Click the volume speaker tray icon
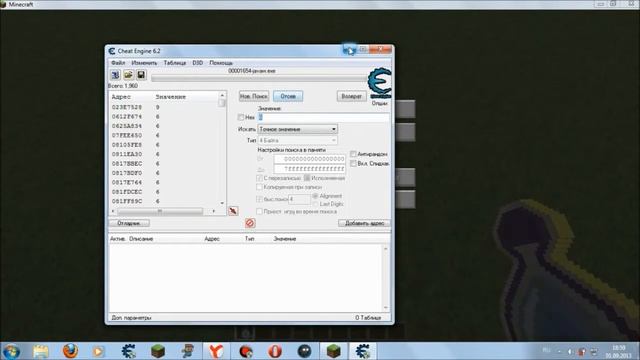 pos(570,351)
